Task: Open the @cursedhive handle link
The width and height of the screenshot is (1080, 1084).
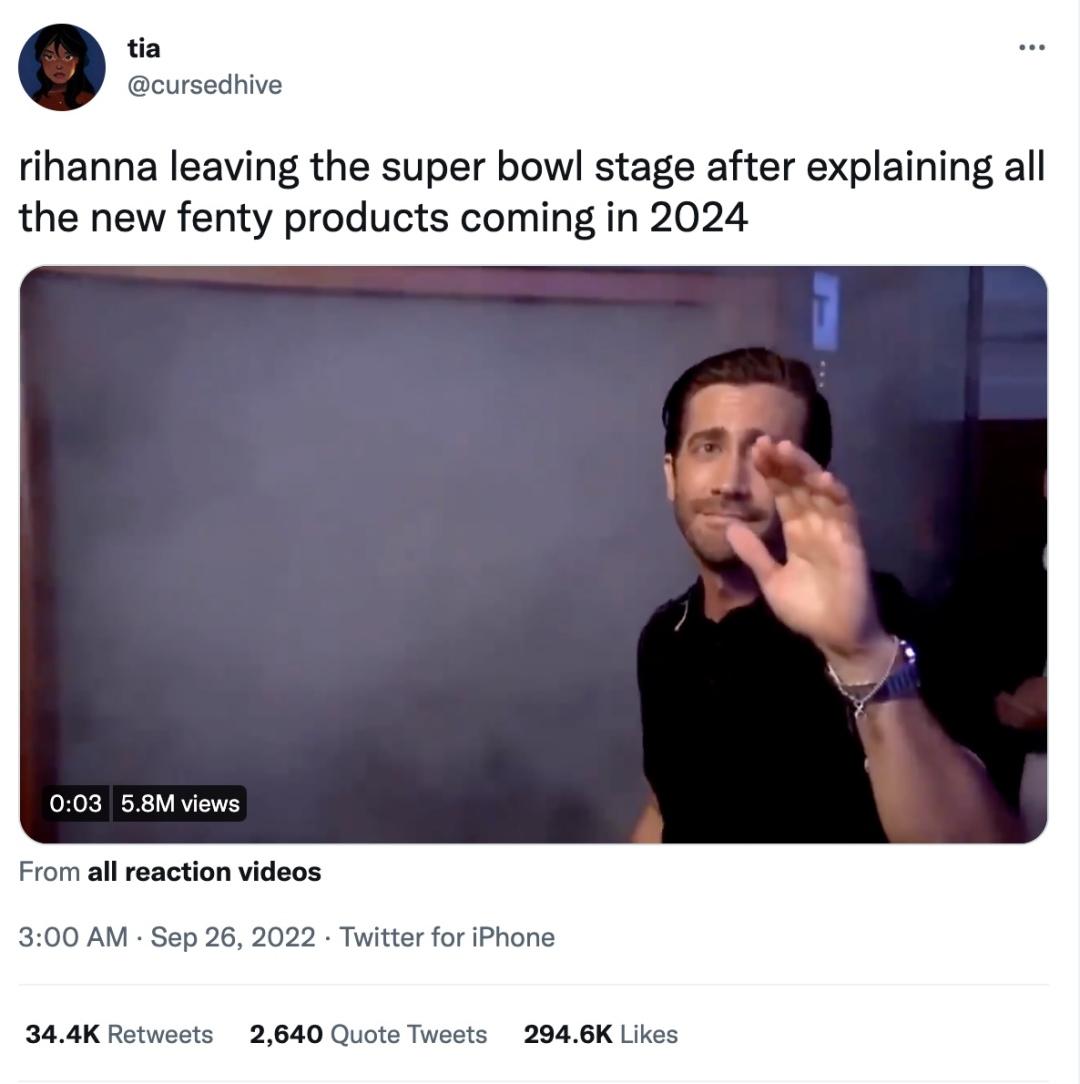Action: 205,85
